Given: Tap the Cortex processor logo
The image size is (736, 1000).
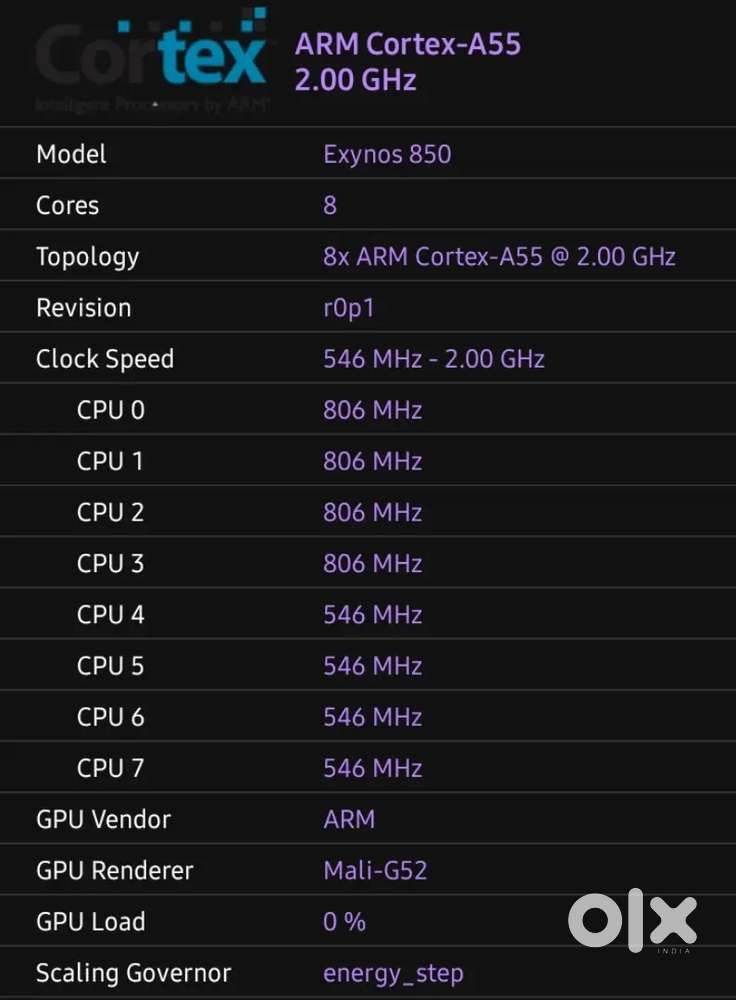Looking at the screenshot, I should pyautogui.click(x=152, y=62).
